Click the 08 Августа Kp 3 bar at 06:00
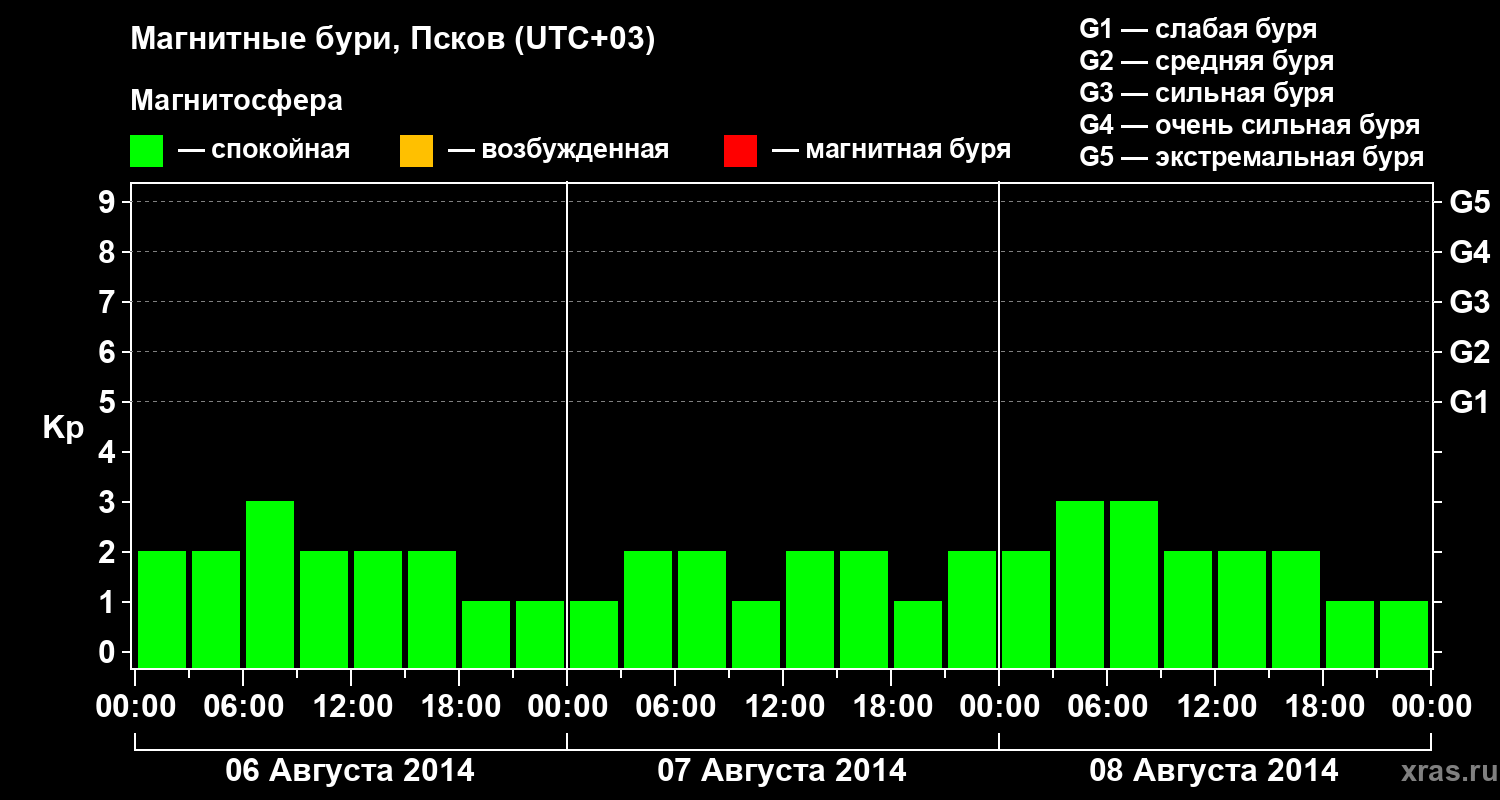Image resolution: width=1500 pixels, height=800 pixels. [x=1134, y=584]
